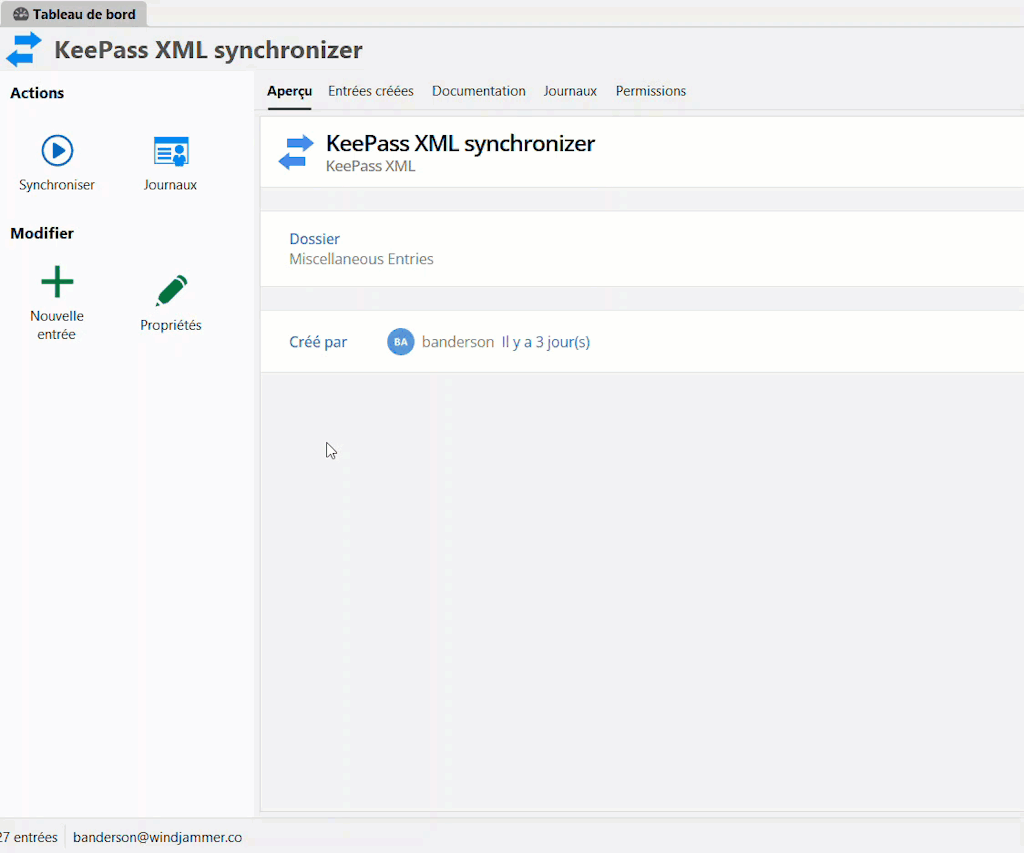Image resolution: width=1024 pixels, height=853 pixels.
Task: Switch to the Tableau de bord tab
Action: tap(75, 14)
